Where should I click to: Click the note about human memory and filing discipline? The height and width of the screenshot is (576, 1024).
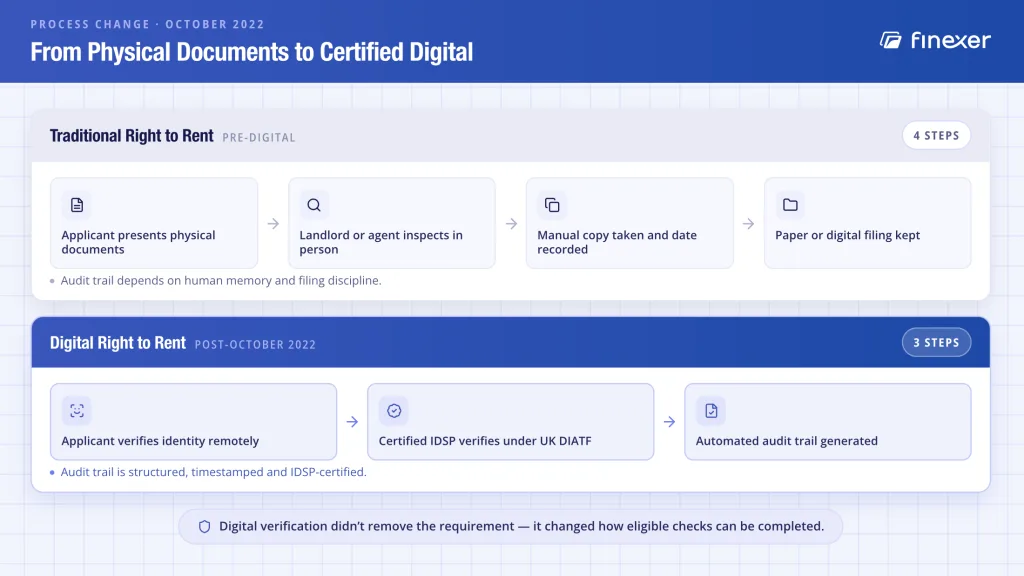tap(221, 281)
